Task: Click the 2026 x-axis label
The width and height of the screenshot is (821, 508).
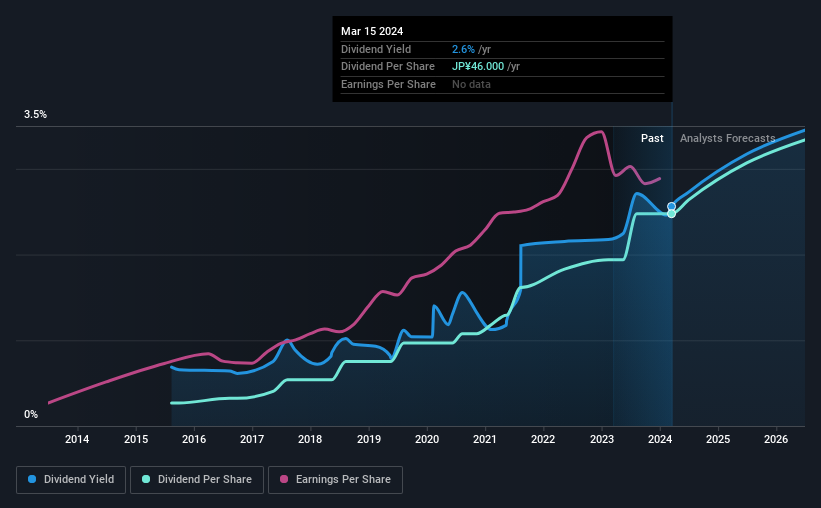Action: point(776,439)
